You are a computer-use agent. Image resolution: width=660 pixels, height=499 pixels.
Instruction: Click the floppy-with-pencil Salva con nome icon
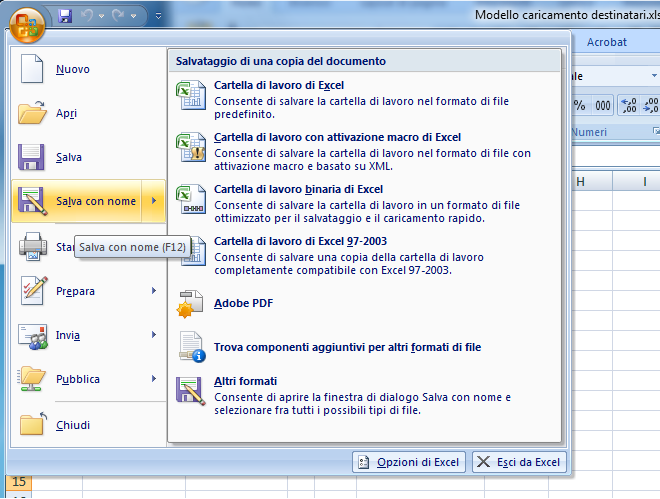[32, 201]
